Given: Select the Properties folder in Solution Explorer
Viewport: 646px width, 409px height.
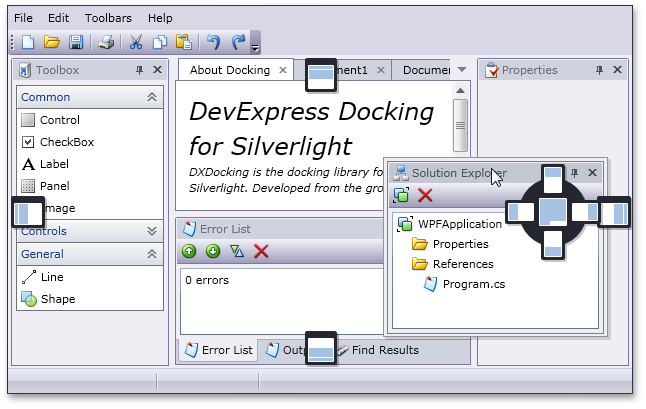Looking at the screenshot, I should 450,244.
